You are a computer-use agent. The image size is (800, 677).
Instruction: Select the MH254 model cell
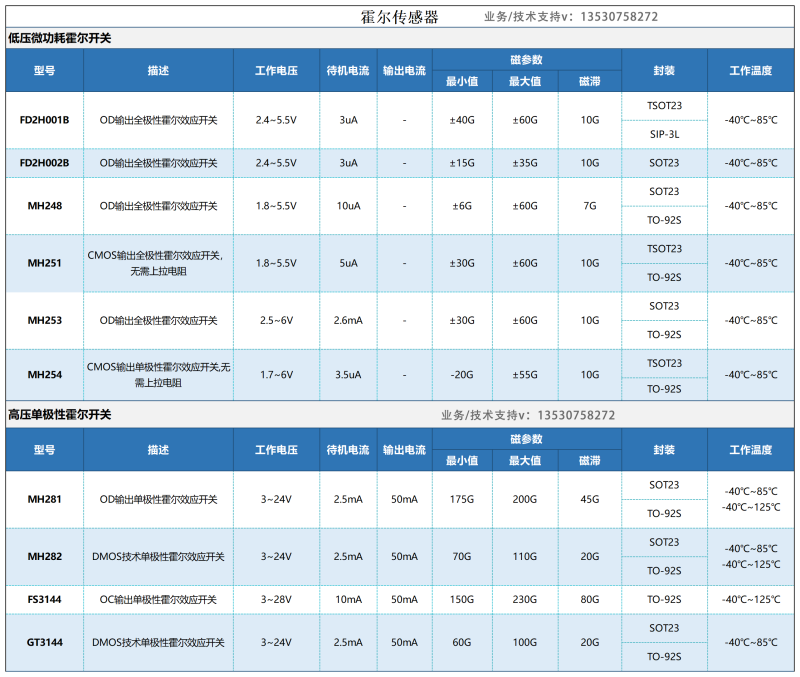pos(45,375)
